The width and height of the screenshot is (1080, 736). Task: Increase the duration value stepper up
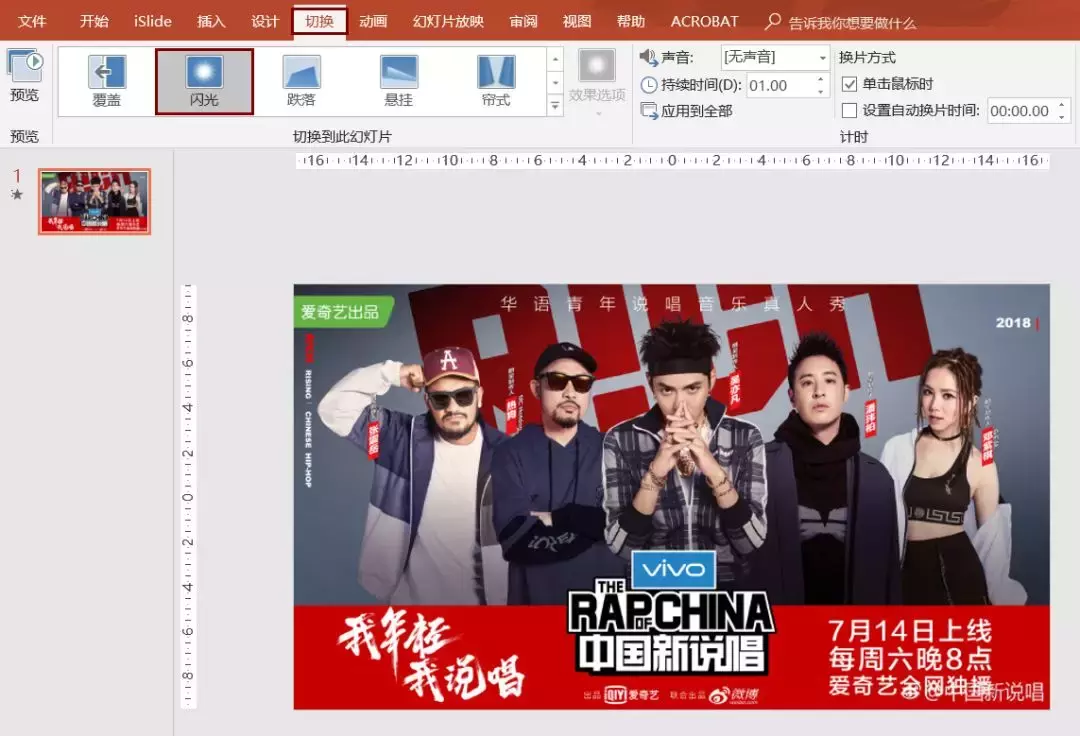point(820,80)
